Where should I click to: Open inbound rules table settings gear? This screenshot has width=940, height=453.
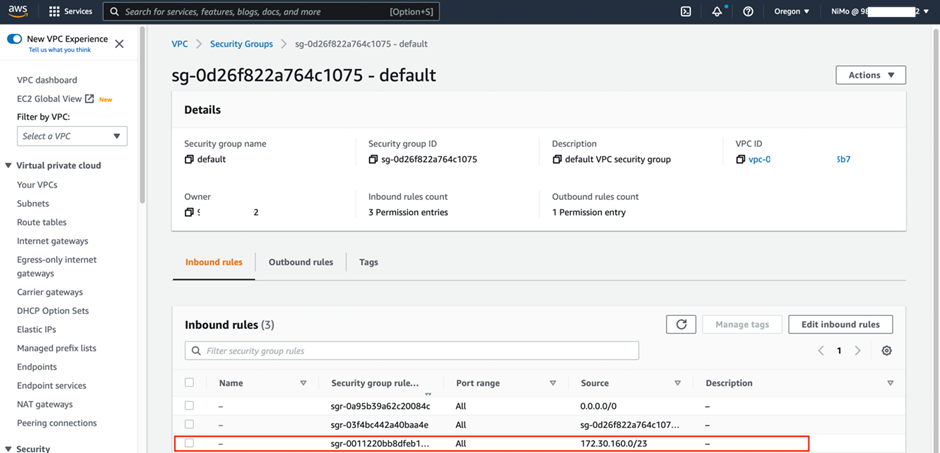(886, 351)
